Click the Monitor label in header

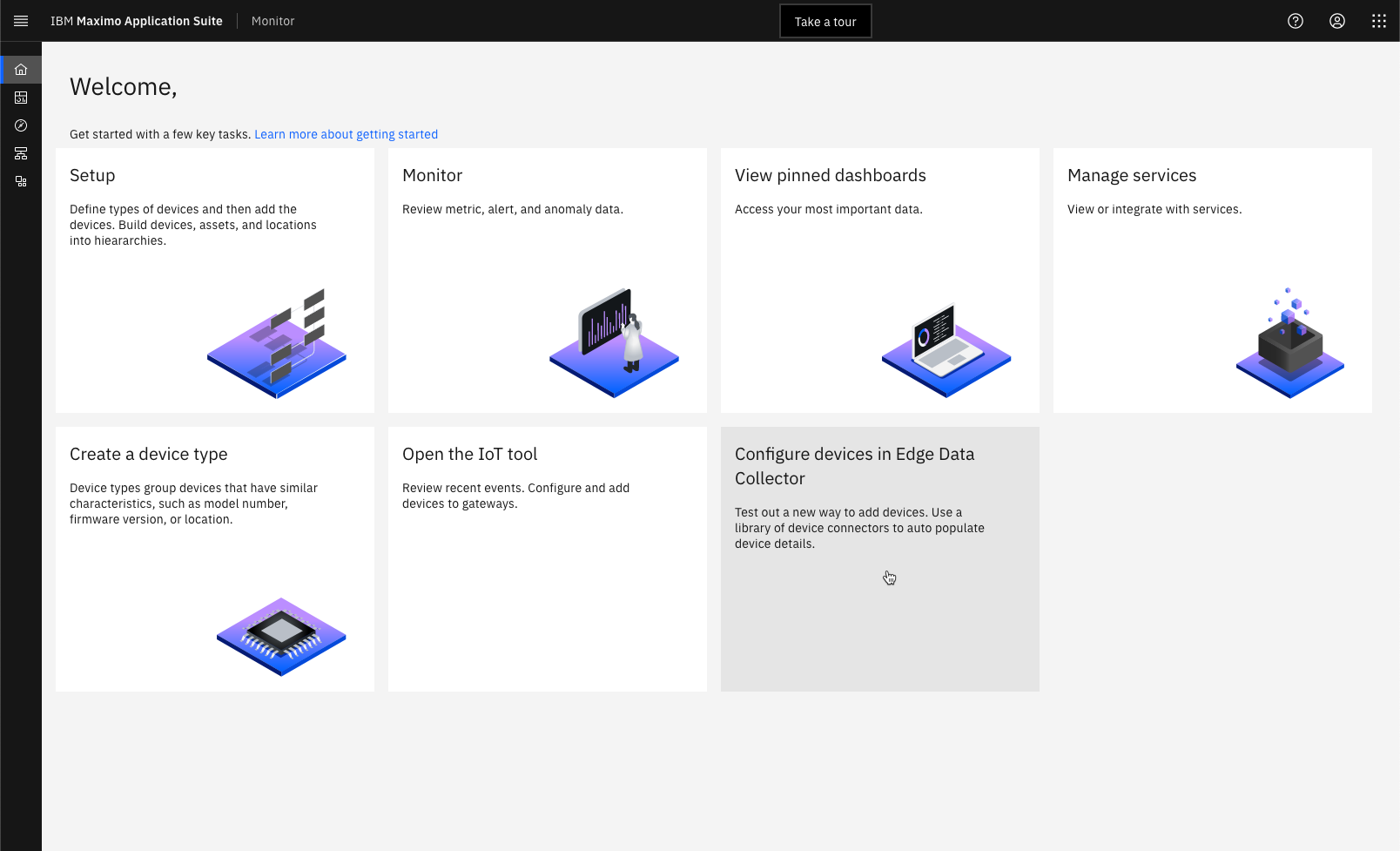click(x=273, y=21)
